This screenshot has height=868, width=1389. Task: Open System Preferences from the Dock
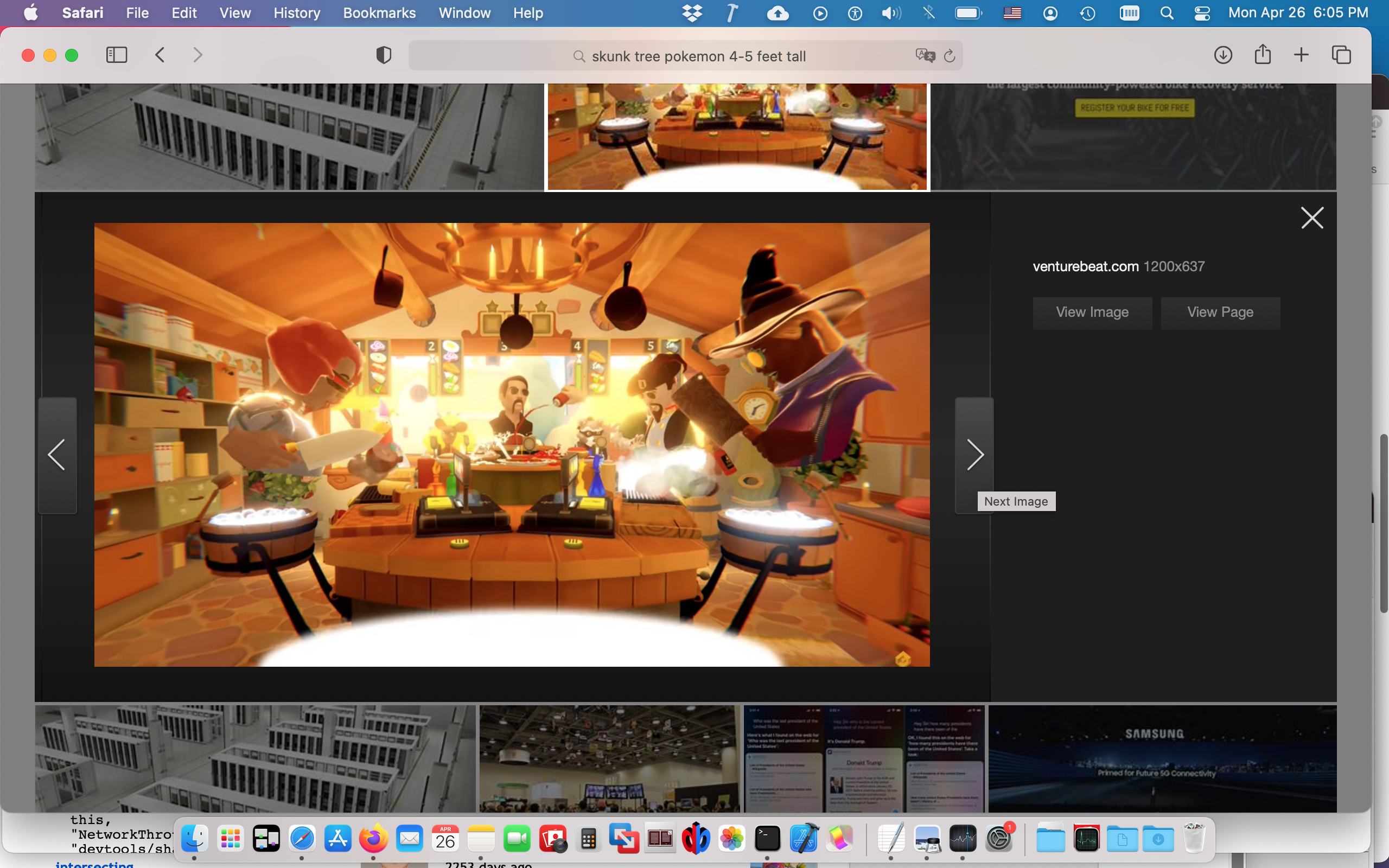pyautogui.click(x=999, y=839)
